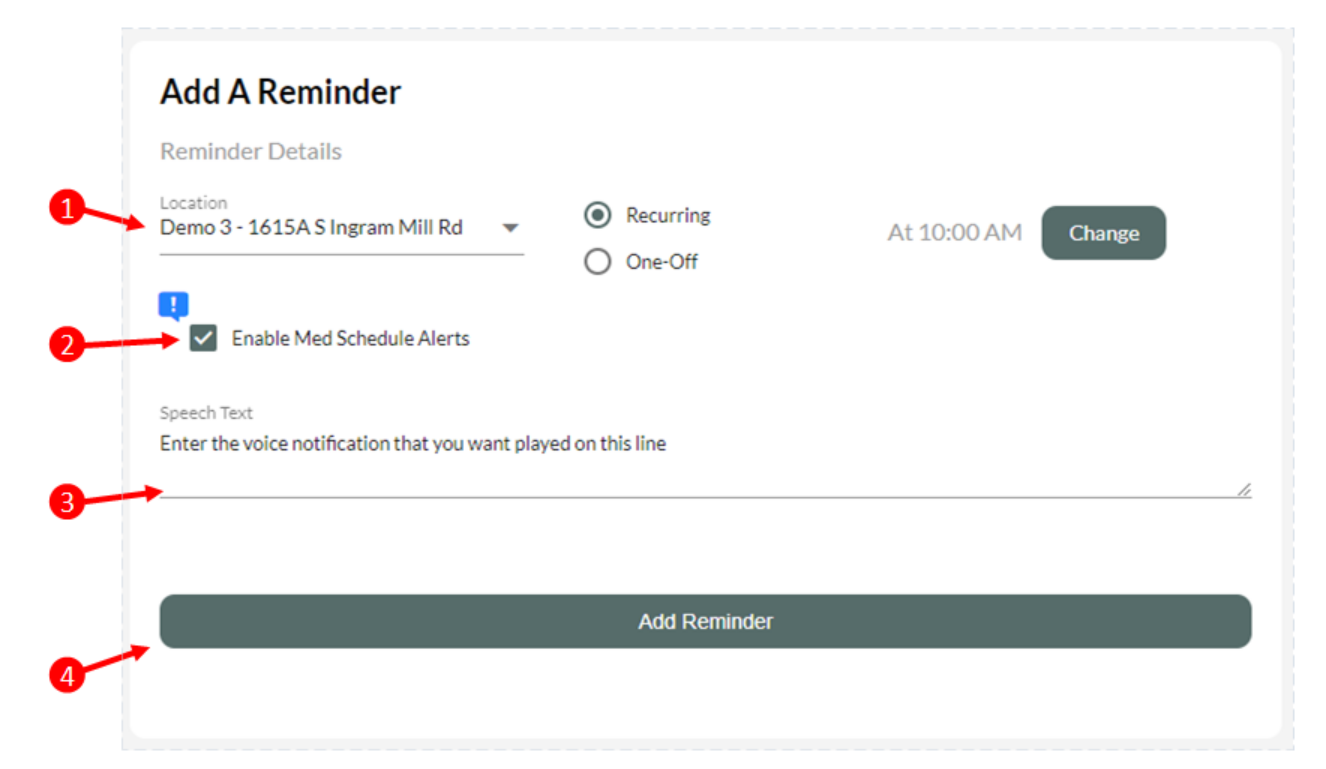This screenshot has width=1326, height=769.
Task: Grab the Speech Text resize handle
Action: [x=1243, y=490]
